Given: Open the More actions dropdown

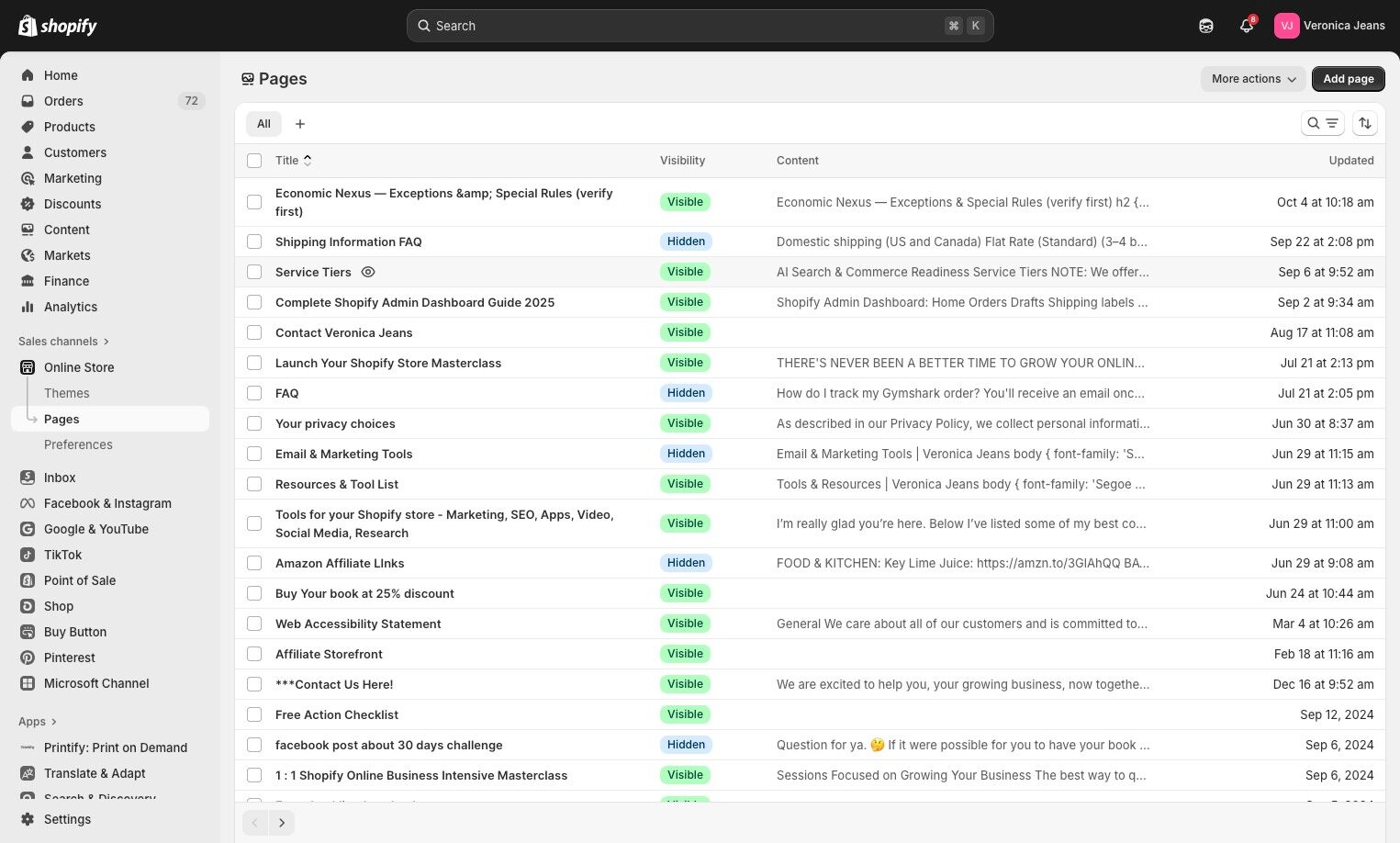Looking at the screenshot, I should point(1253,79).
